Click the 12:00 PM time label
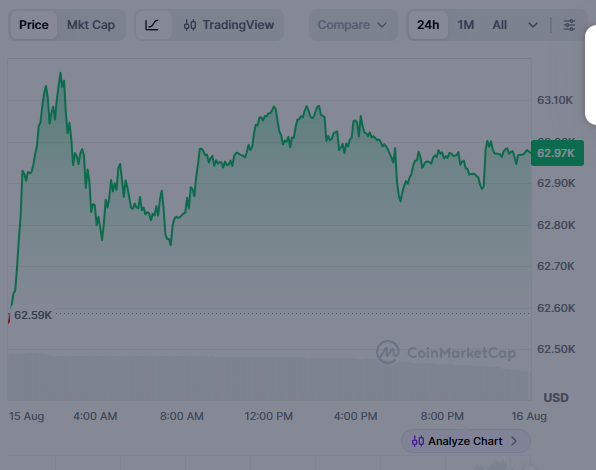This screenshot has width=596, height=470. click(x=268, y=416)
